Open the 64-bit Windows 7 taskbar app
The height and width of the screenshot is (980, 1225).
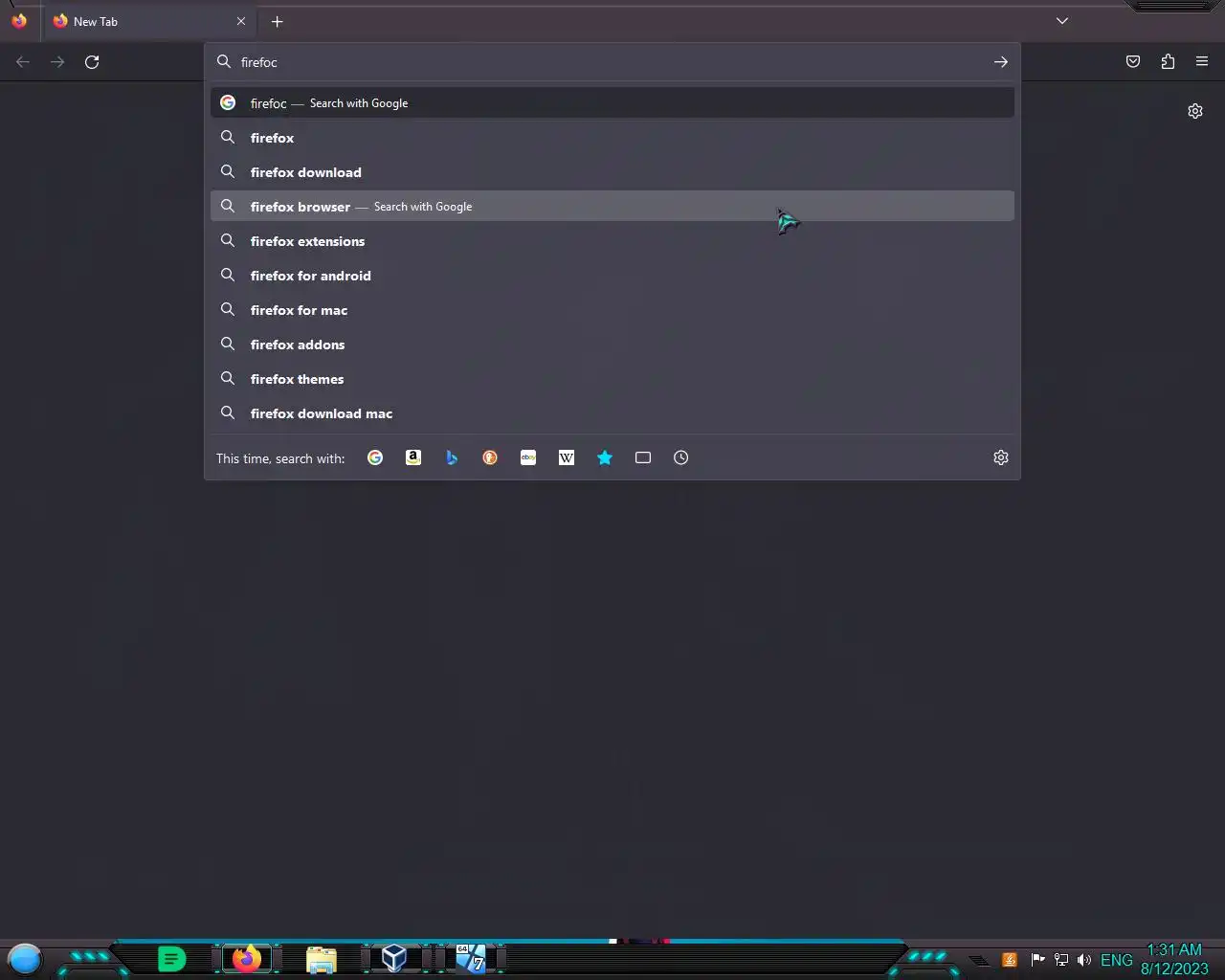click(471, 958)
